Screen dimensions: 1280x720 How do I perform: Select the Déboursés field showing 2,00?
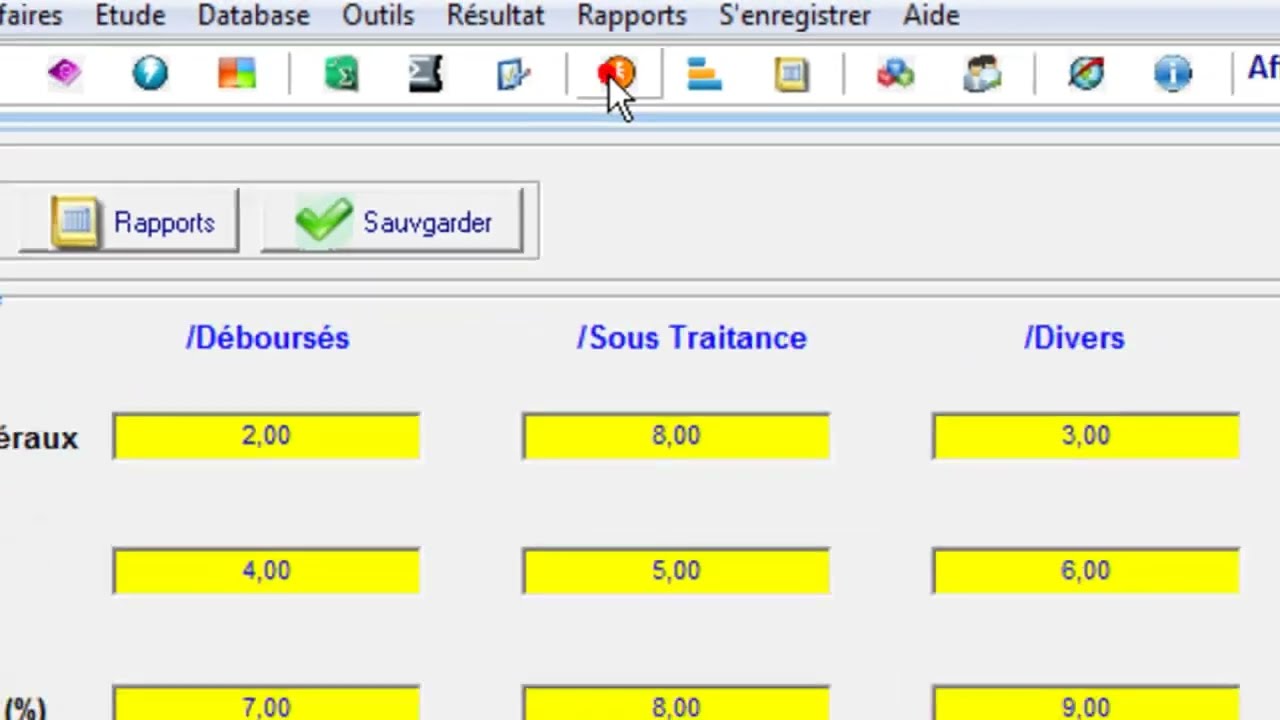266,436
